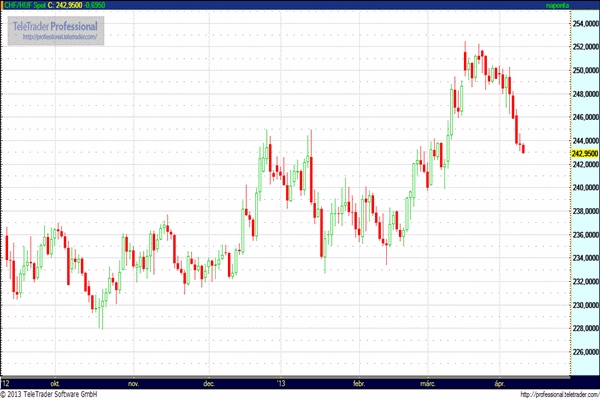Screen dimensions: 600x400
Task: Click the 240,0000 price axis label
Action: tap(584, 188)
